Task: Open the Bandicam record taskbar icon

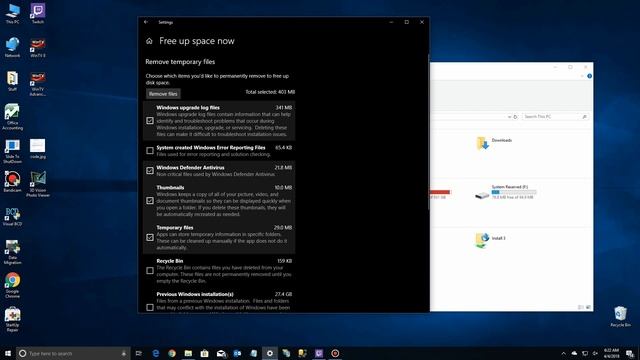Action: 335,353
